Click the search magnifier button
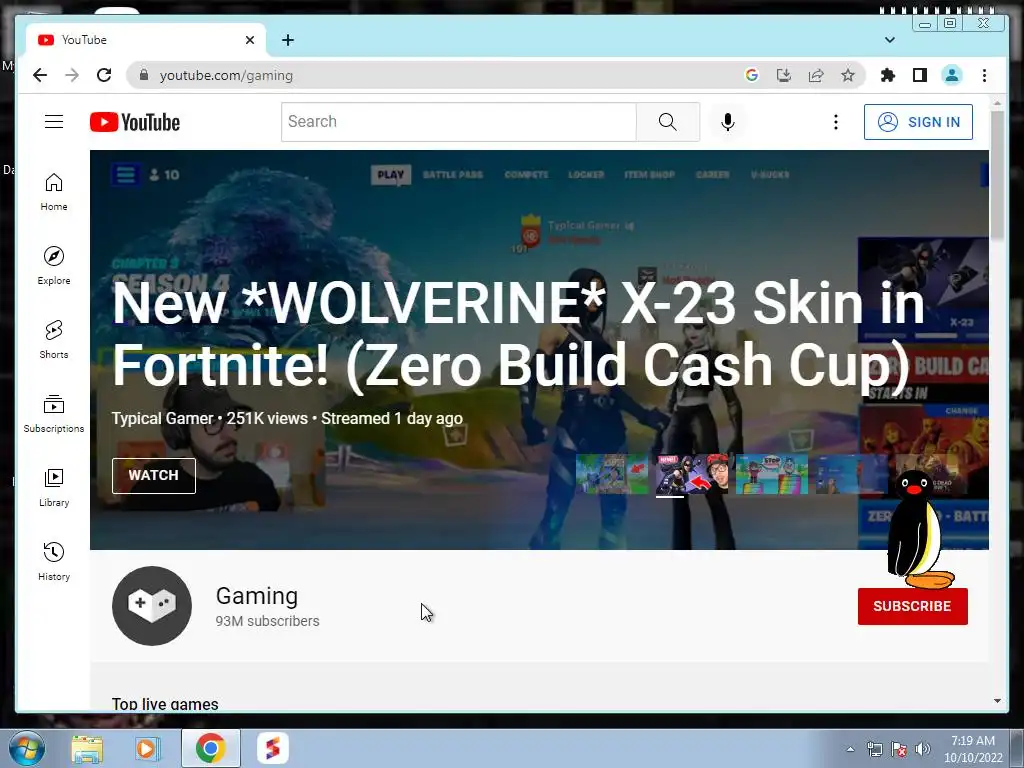 (x=667, y=121)
